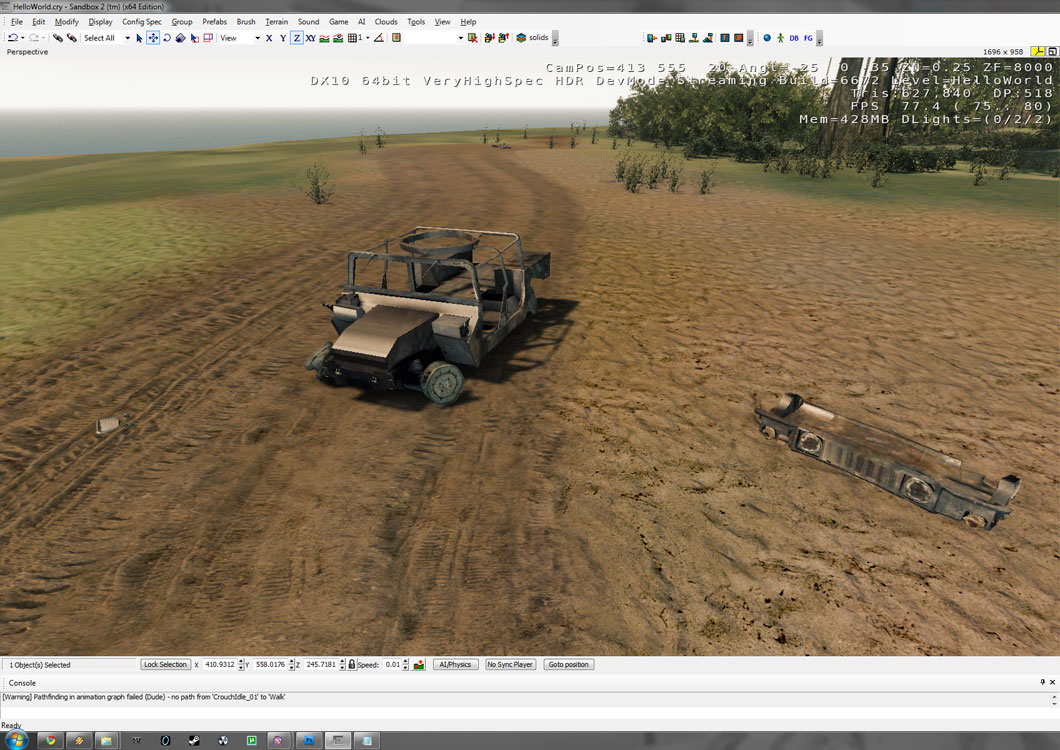Click the load selected objects icon
The height and width of the screenshot is (750, 1060).
(x=503, y=38)
